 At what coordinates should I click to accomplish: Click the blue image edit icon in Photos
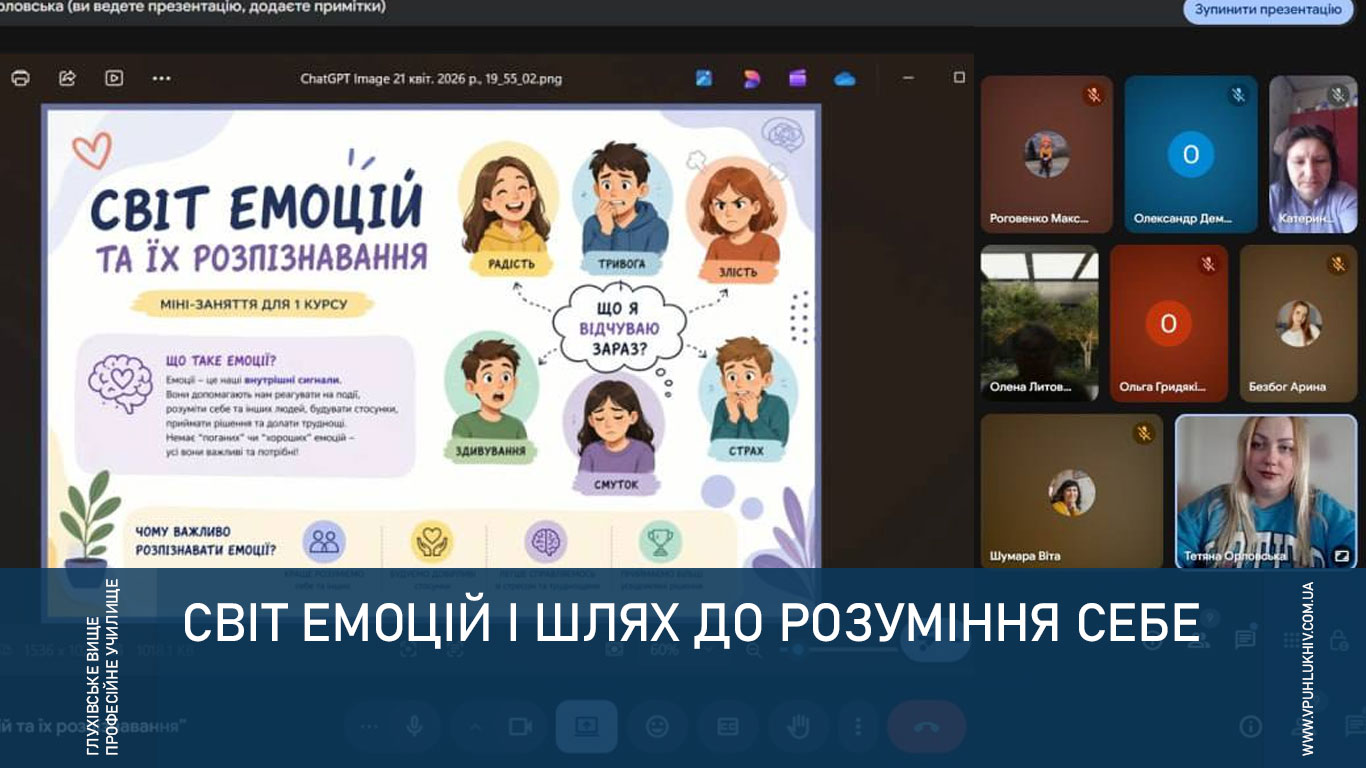[x=704, y=78]
